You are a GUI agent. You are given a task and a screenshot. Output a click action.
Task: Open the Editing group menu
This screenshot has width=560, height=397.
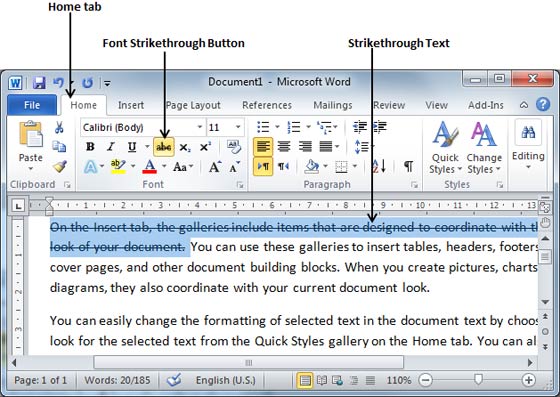click(x=528, y=146)
